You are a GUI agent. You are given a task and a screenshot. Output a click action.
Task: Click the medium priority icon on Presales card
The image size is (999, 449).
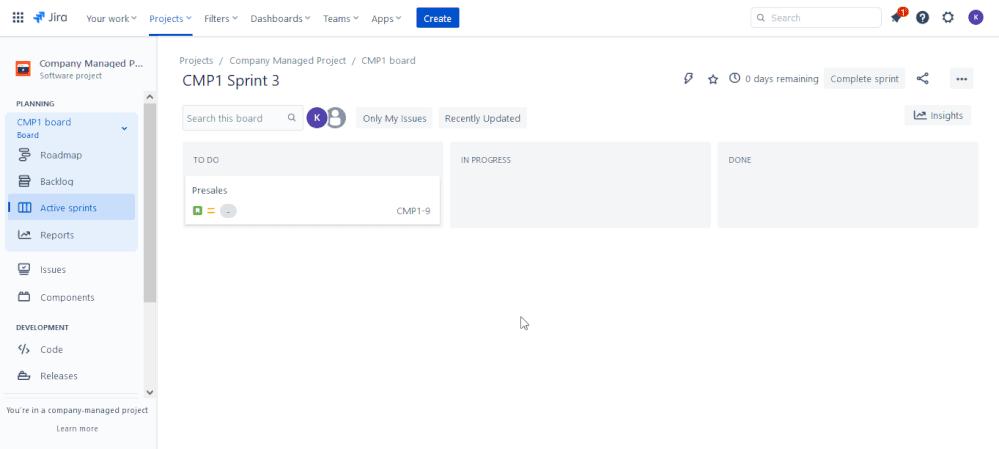pyautogui.click(x=211, y=211)
